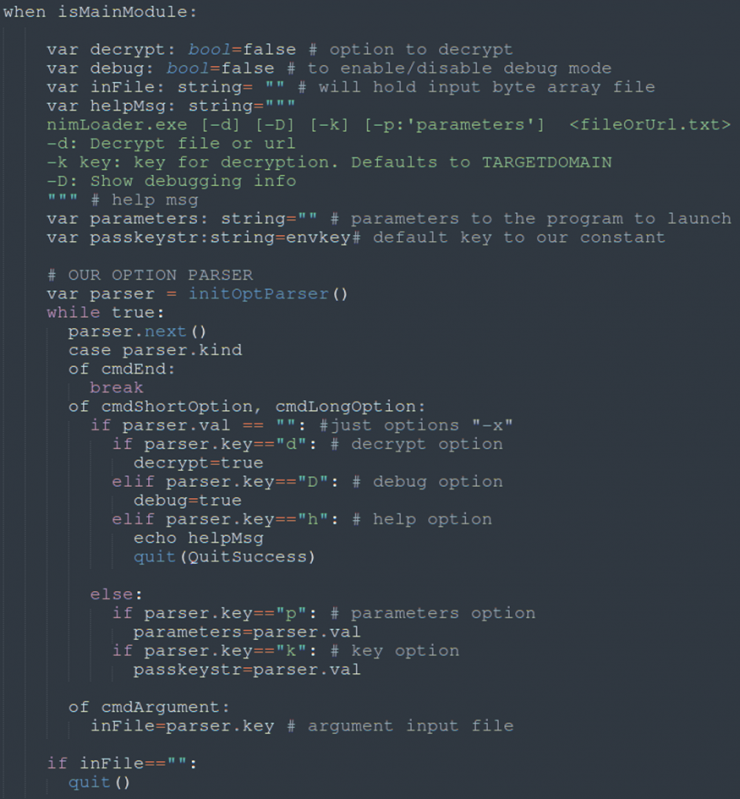Click the '# OUR OPTION PARSER' comment
The width and height of the screenshot is (740, 799).
[150, 275]
